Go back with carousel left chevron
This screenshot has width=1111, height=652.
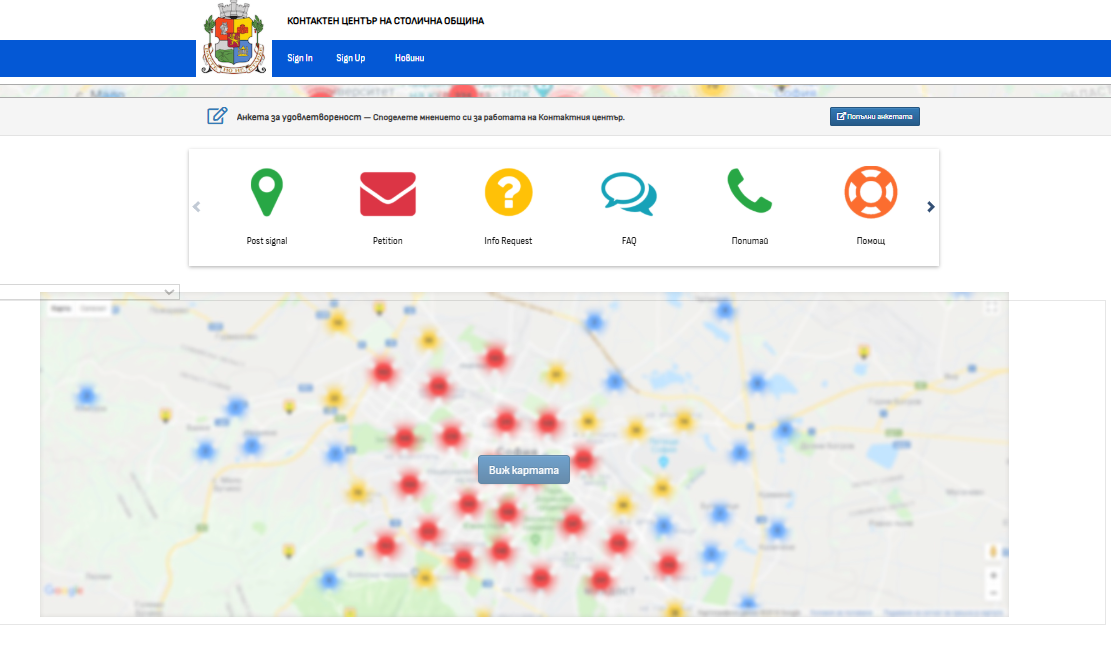coord(197,207)
